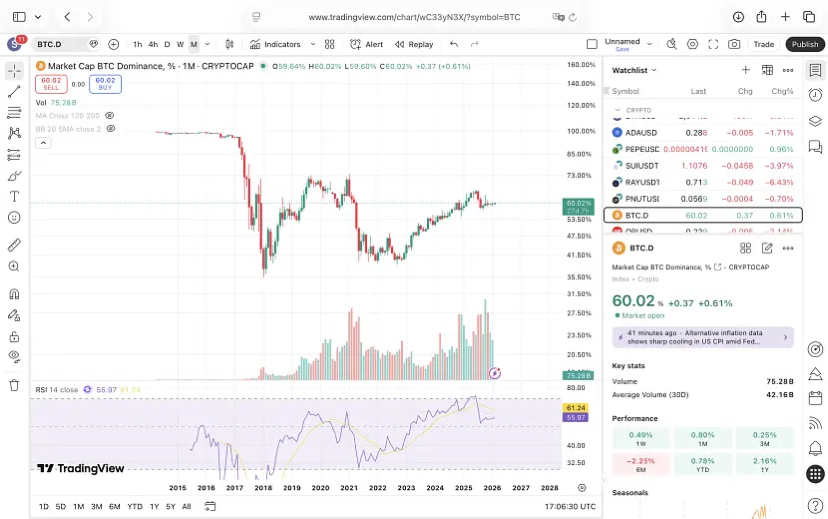828x519 pixels.
Task: Undo the last chart action
Action: [x=454, y=44]
